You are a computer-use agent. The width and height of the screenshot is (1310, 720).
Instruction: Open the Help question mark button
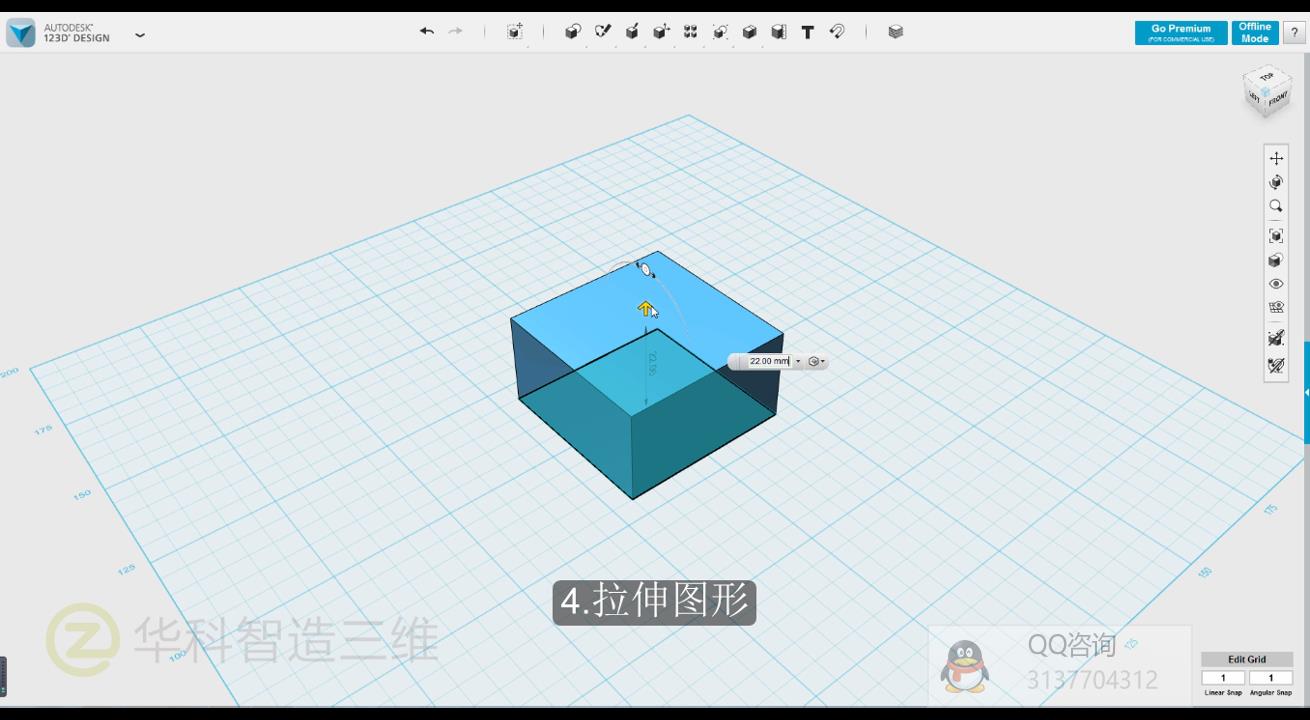tap(1294, 33)
